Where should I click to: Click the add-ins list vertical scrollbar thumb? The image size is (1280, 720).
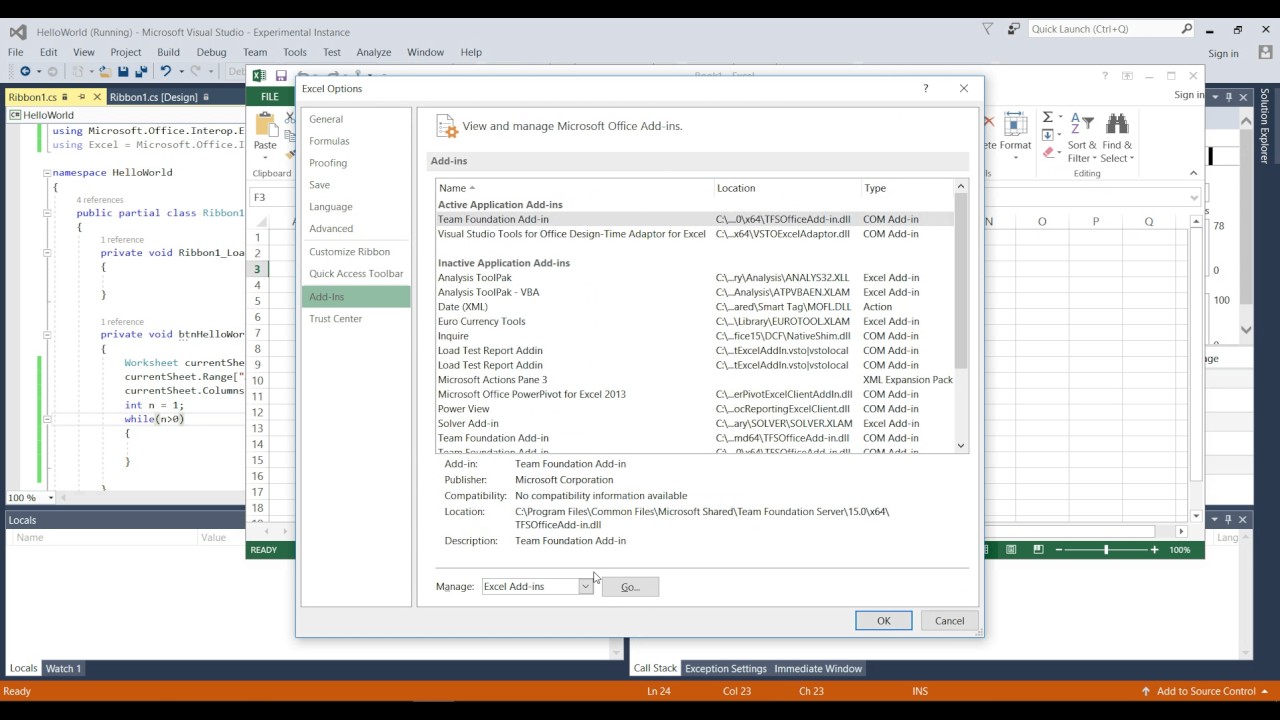coord(961,280)
